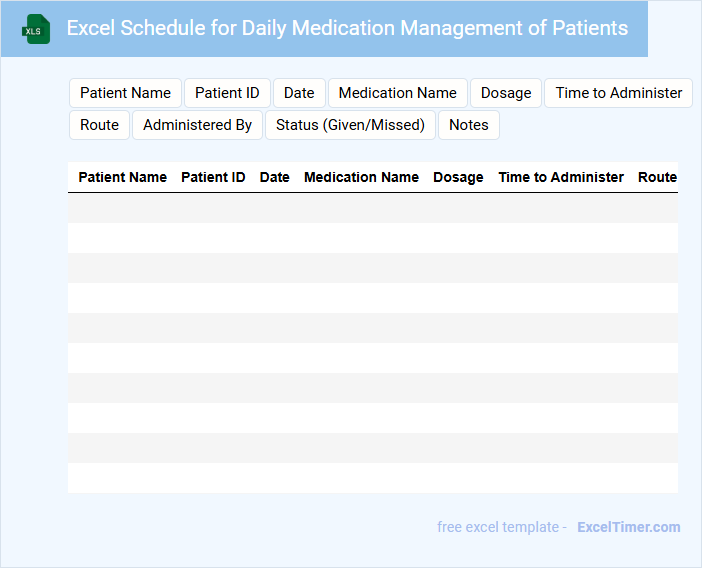
Task: Select the Patient ID tag button
Action: (x=227, y=93)
